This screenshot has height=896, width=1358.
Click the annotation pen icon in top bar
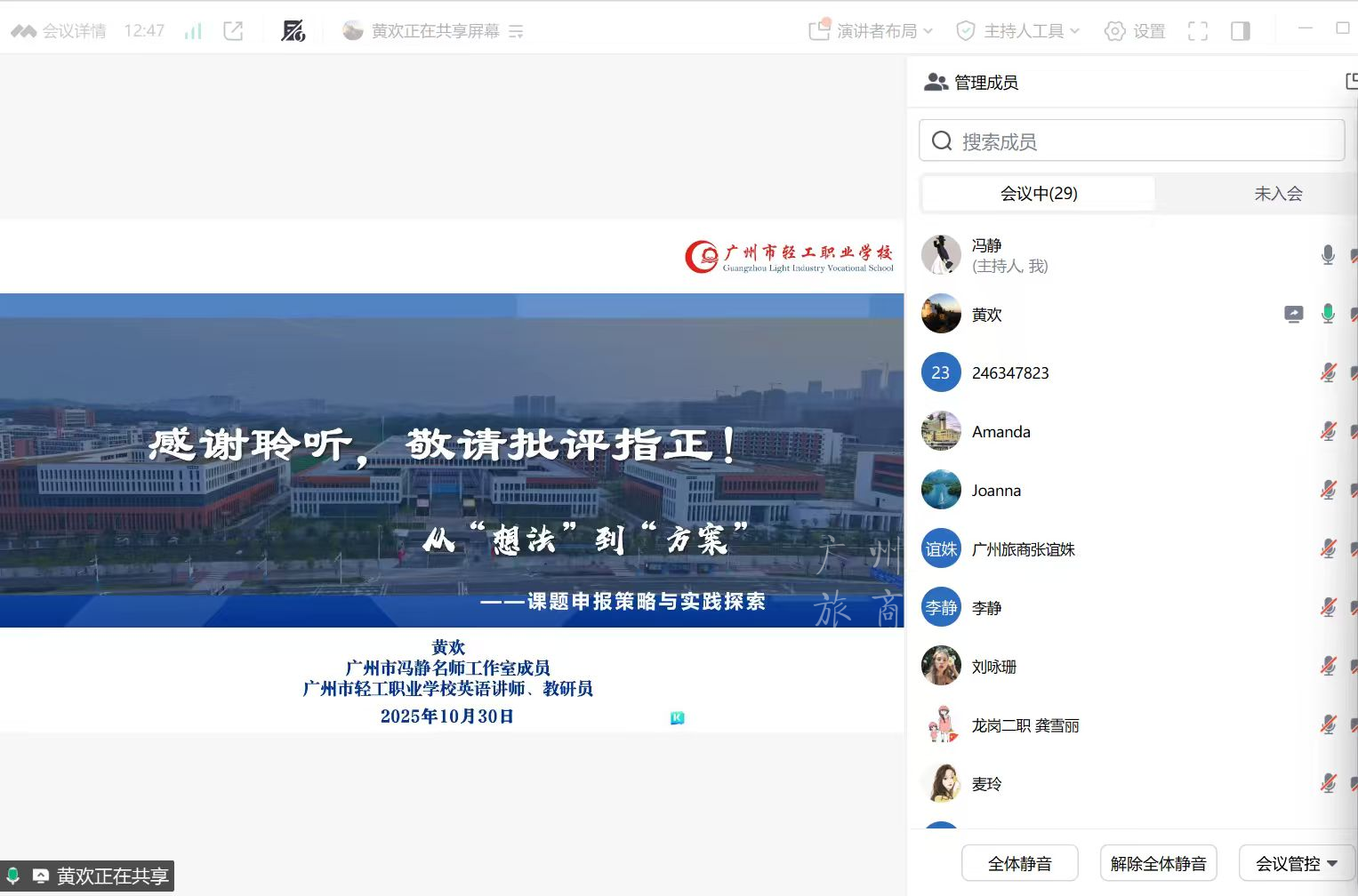[293, 31]
